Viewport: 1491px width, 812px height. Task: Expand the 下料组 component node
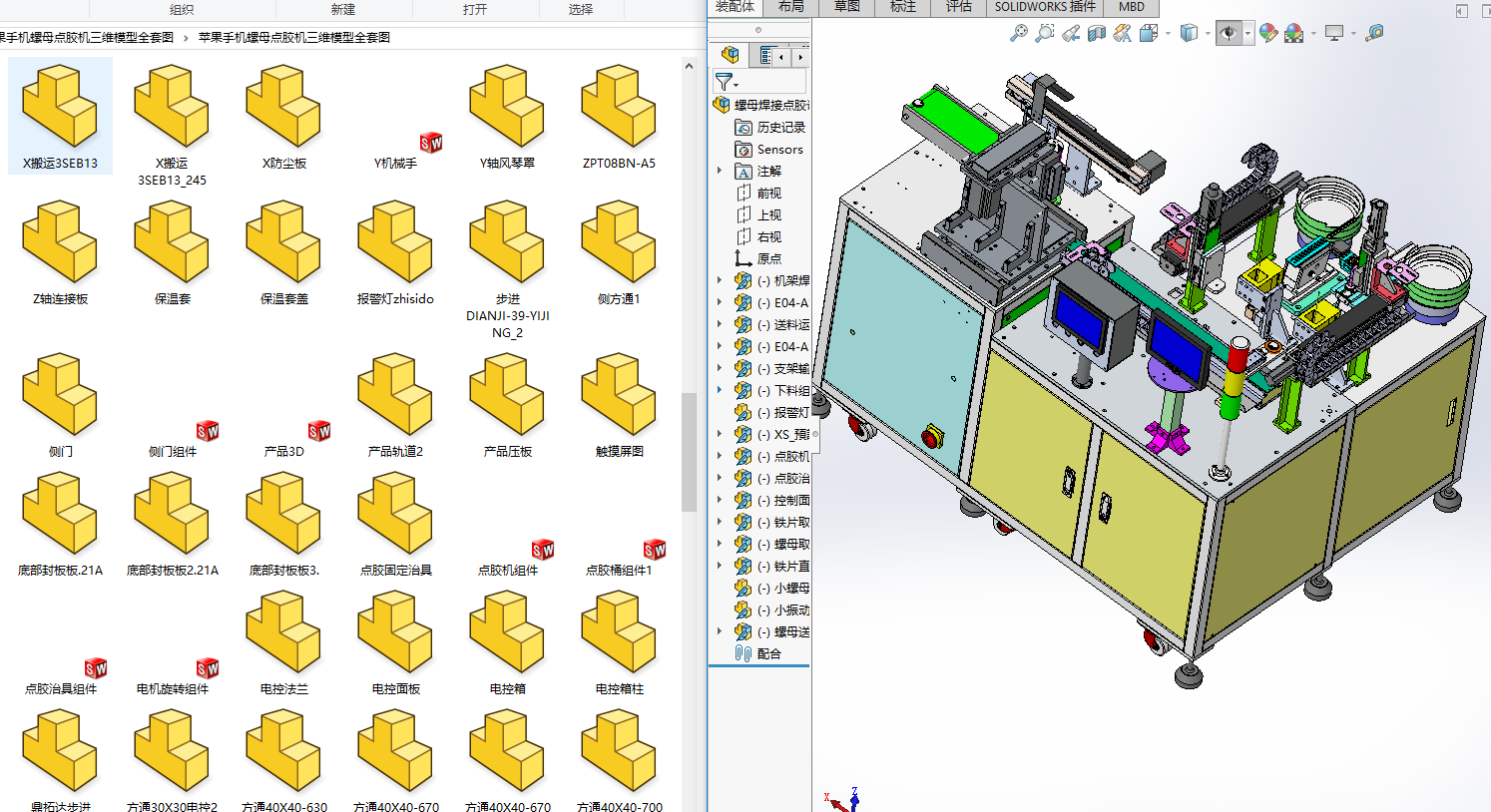(x=720, y=390)
